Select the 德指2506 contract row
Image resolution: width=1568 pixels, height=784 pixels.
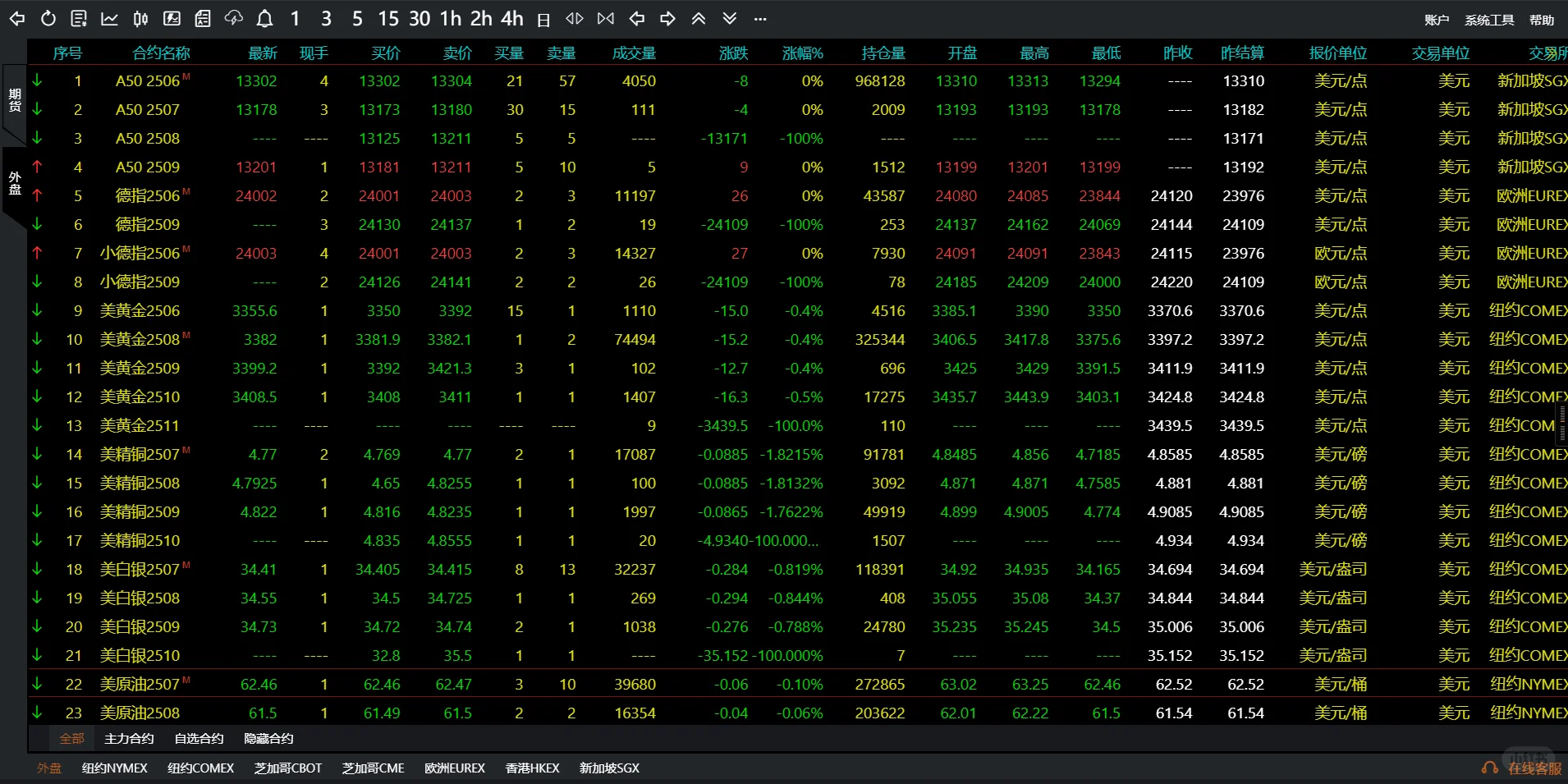[798, 196]
